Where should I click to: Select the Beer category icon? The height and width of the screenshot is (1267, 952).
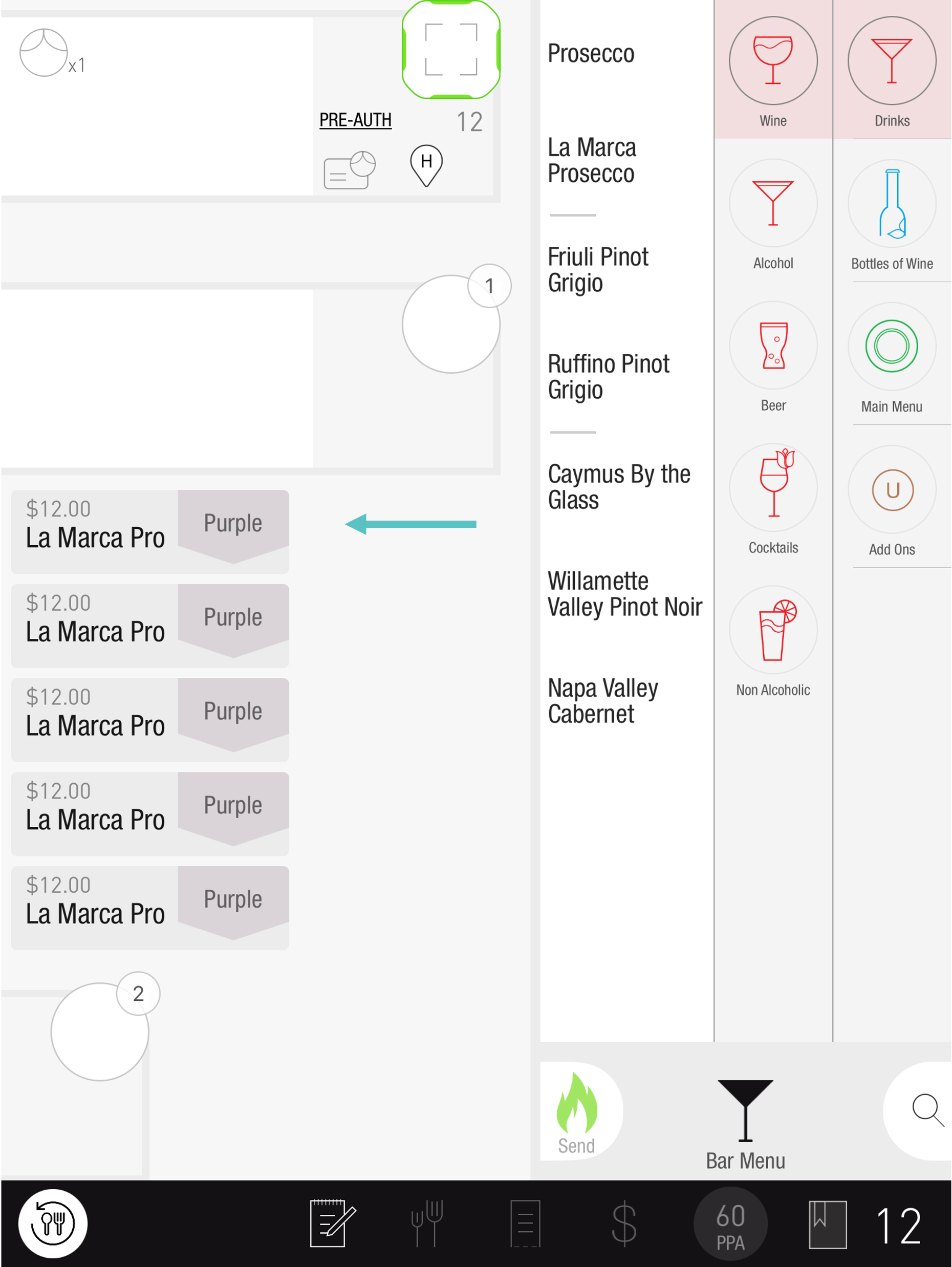(773, 346)
